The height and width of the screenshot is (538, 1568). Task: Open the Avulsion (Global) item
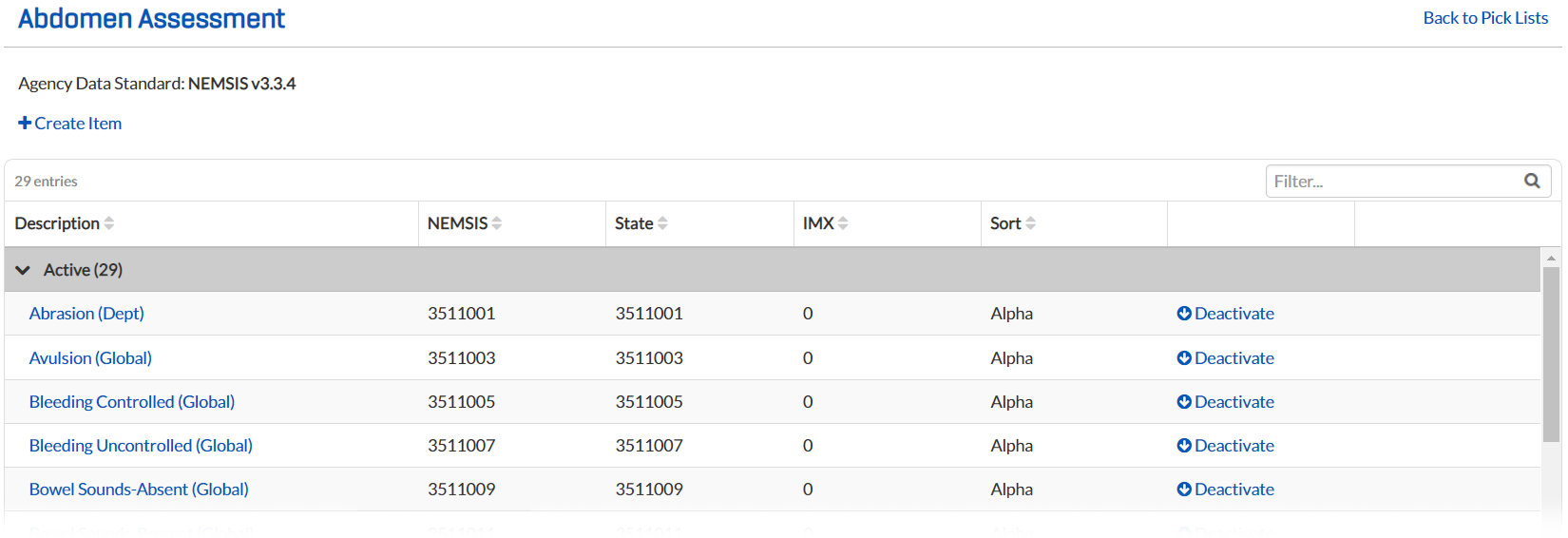tap(90, 358)
